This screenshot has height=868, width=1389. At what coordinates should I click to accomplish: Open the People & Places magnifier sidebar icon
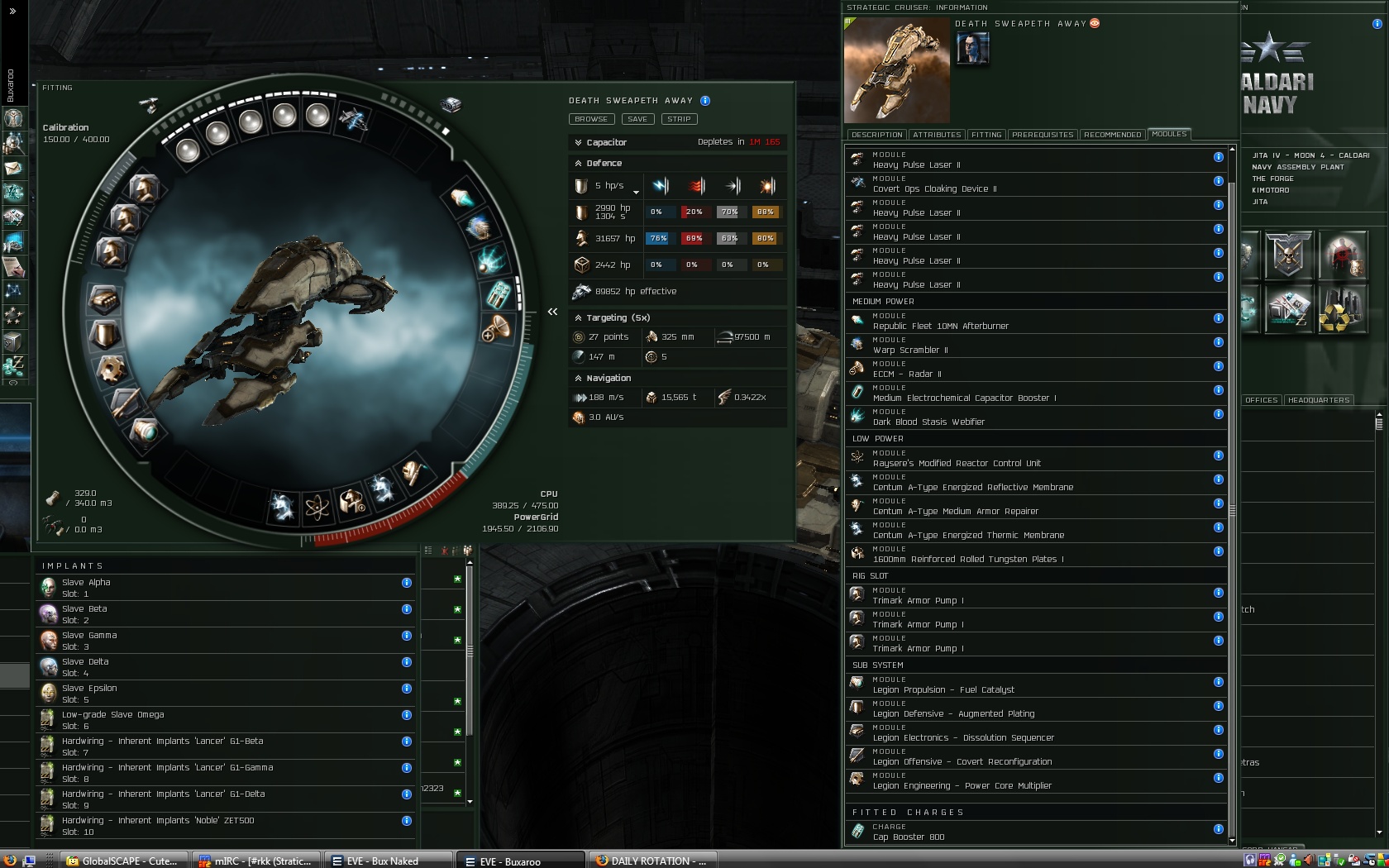13,143
